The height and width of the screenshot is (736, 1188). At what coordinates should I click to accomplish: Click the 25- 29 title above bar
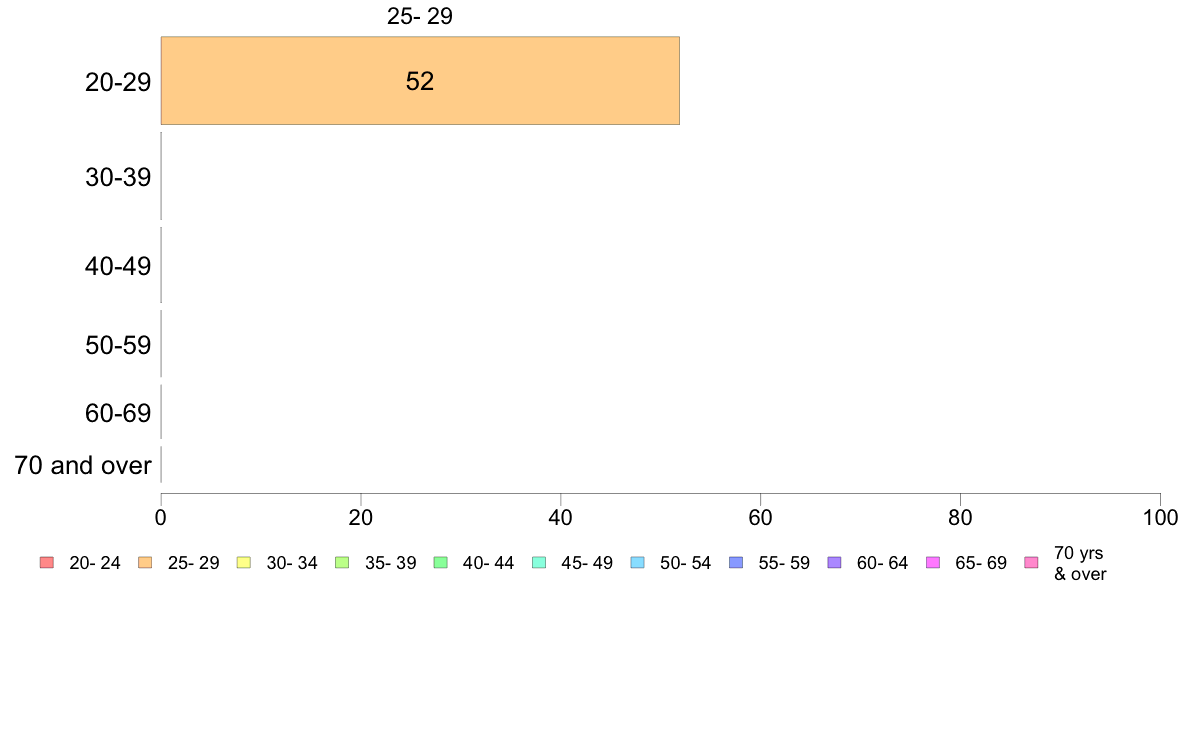click(x=420, y=16)
